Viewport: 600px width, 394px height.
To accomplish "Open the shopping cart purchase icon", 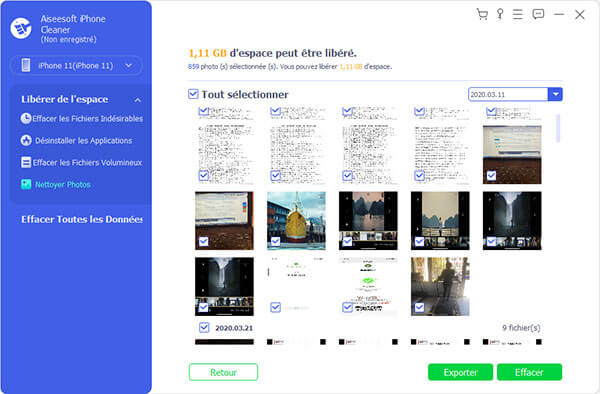I will tap(482, 14).
